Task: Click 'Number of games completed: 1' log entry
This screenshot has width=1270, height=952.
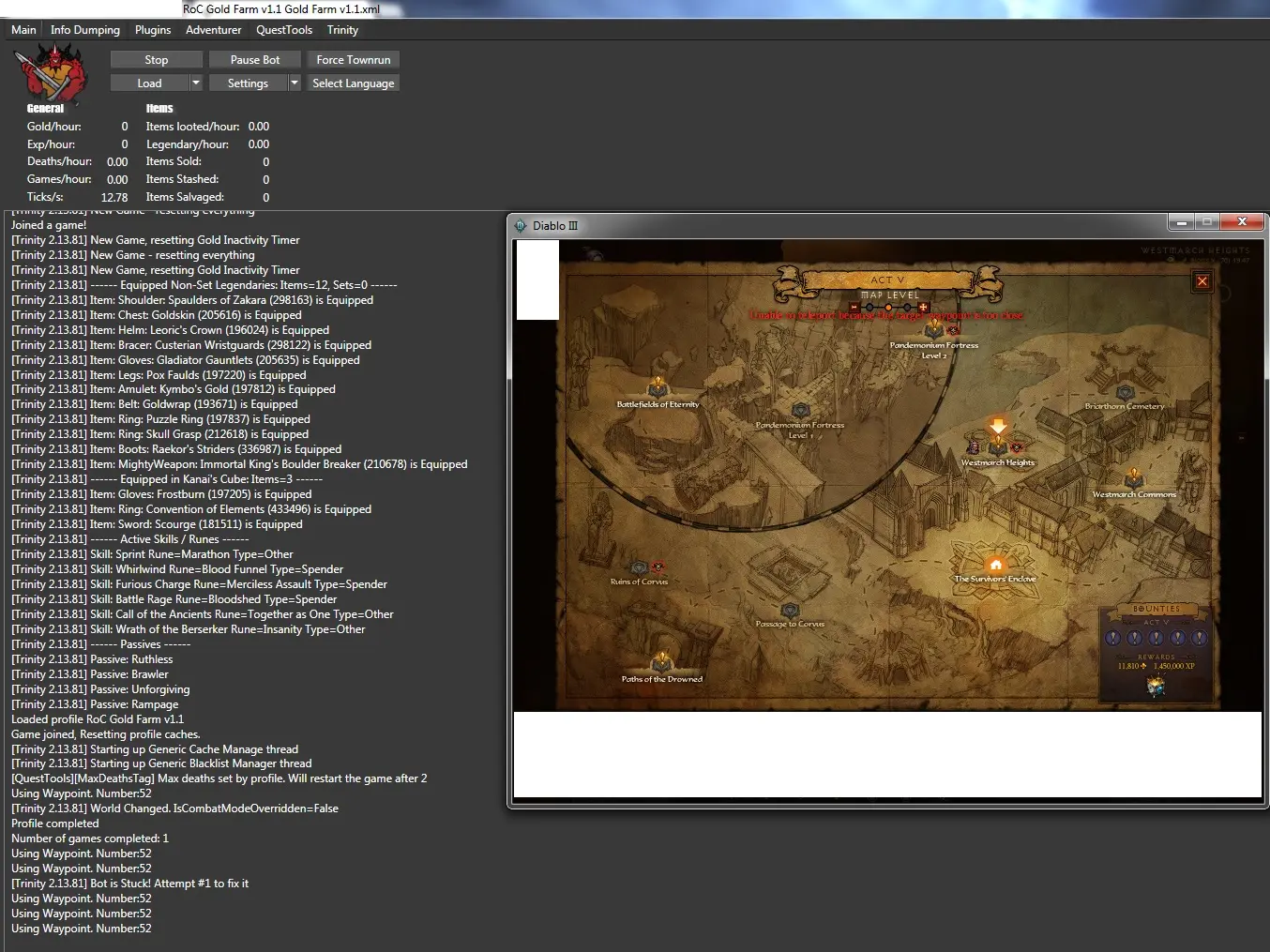Action: tap(90, 839)
